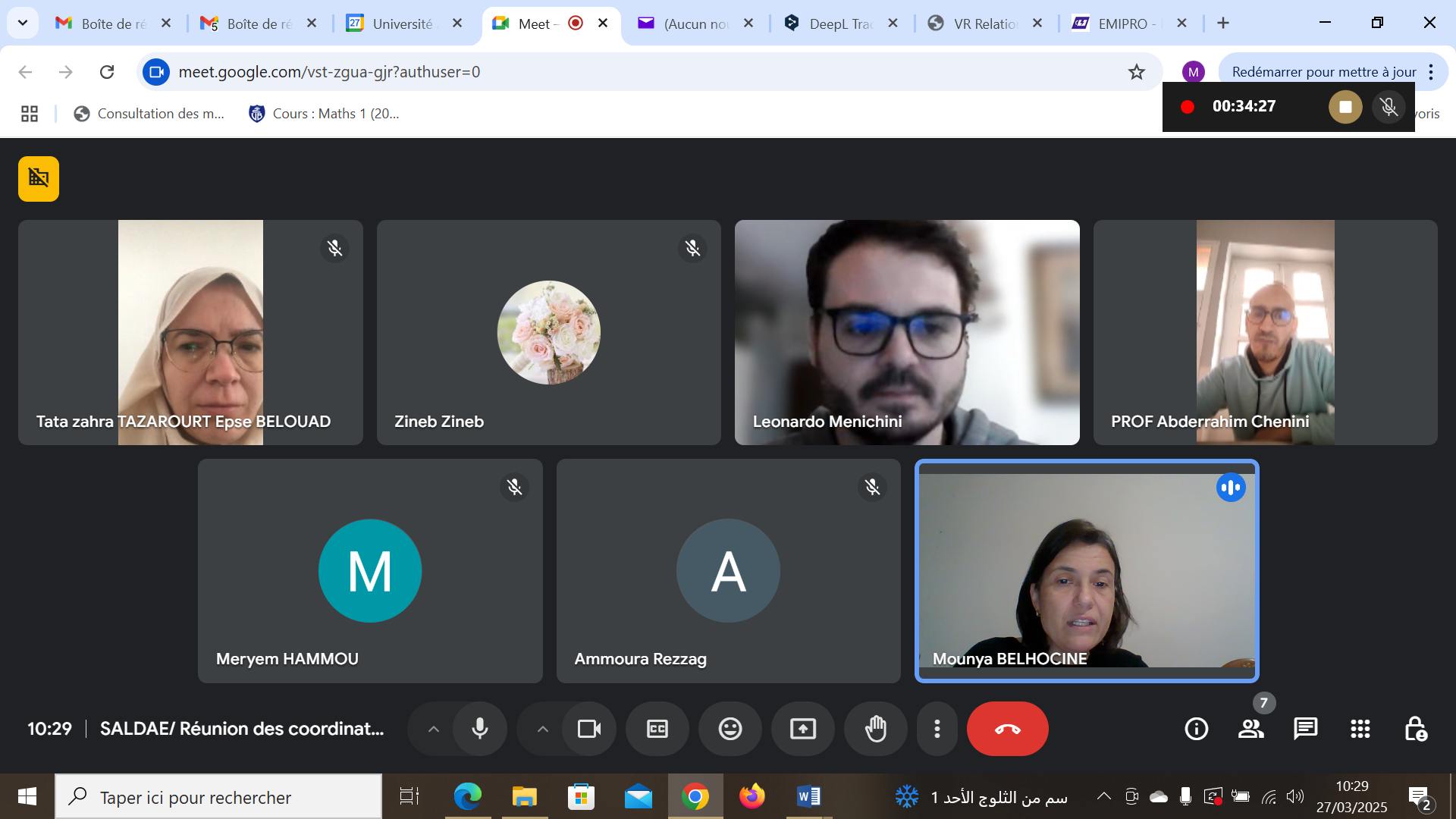The width and height of the screenshot is (1456, 819).
Task: Expand video settings chevron beside camera
Action: pos(543,729)
